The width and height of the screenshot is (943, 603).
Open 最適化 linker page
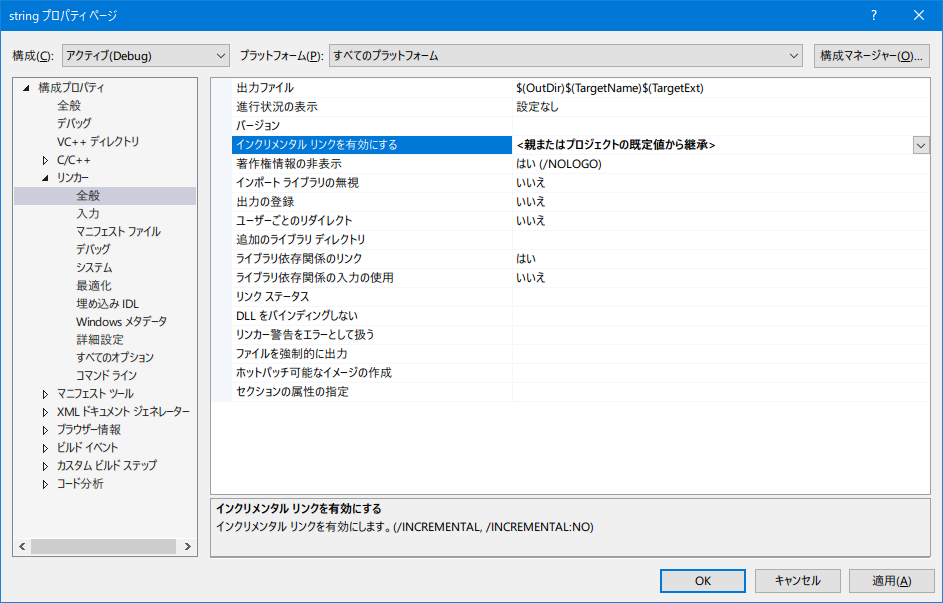[x=94, y=286]
